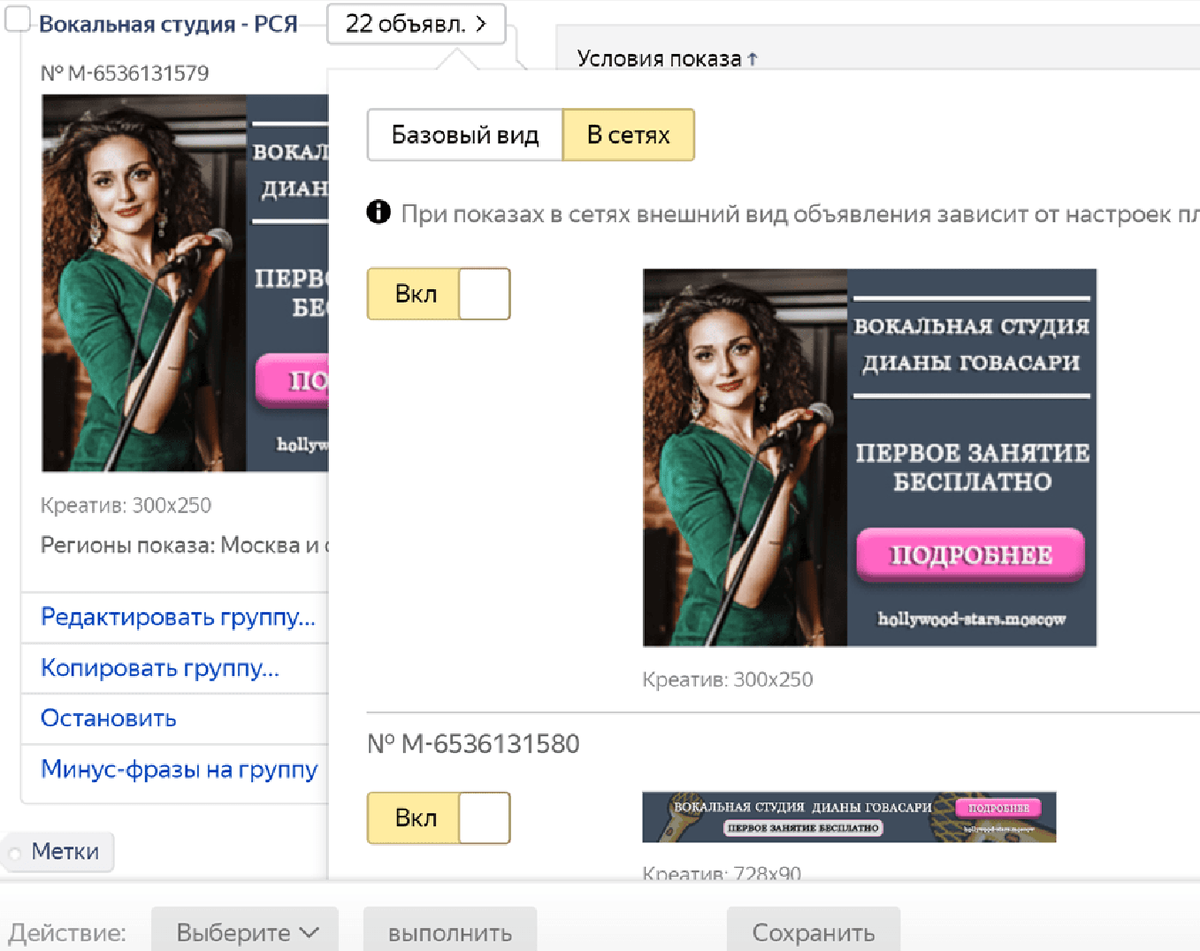Click the № М-6536131580 ad number text
The image size is (1200, 951).
pos(473,744)
